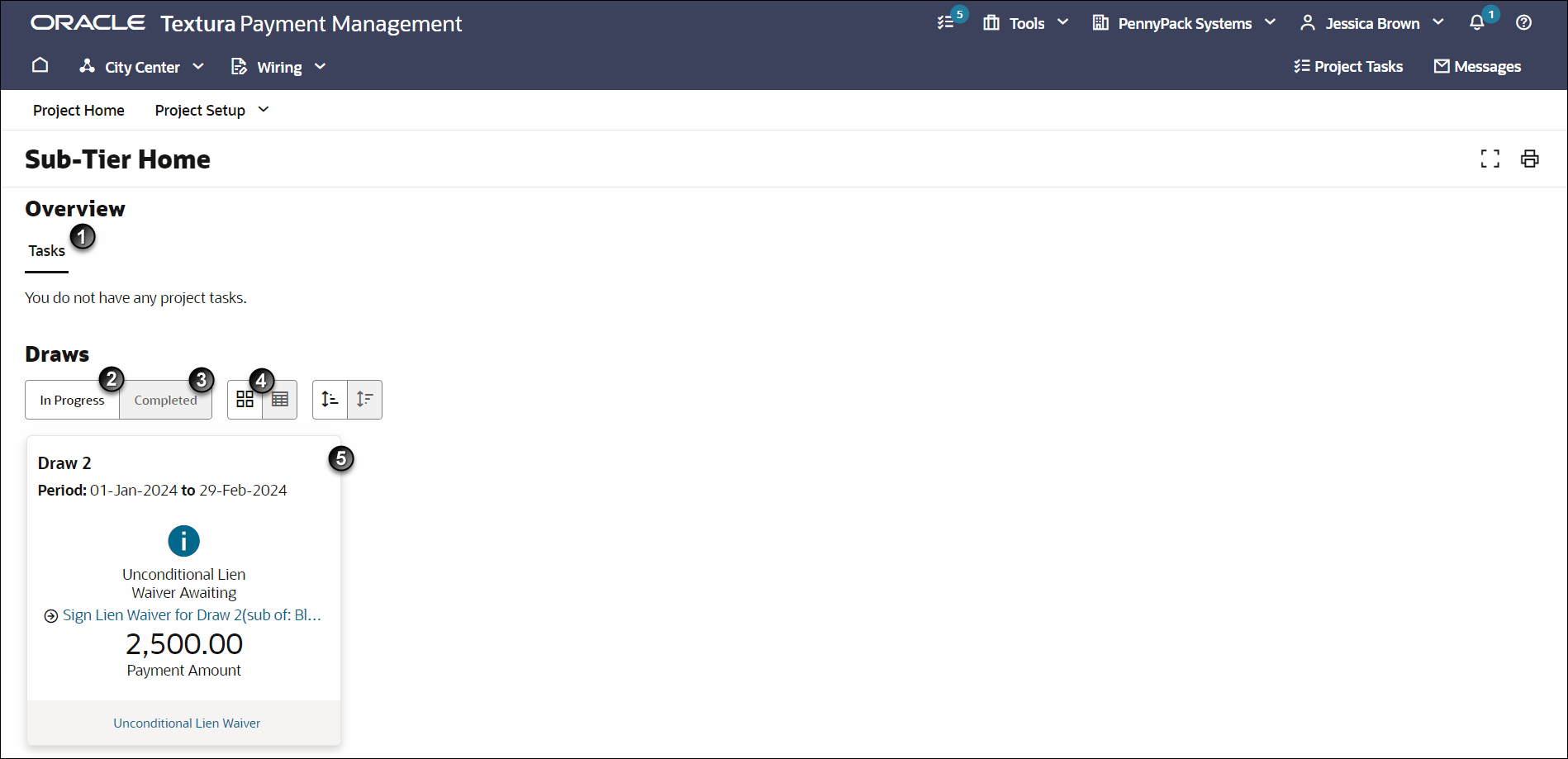The height and width of the screenshot is (759, 1568).
Task: Open the task list icon with badge 5
Action: point(947,23)
